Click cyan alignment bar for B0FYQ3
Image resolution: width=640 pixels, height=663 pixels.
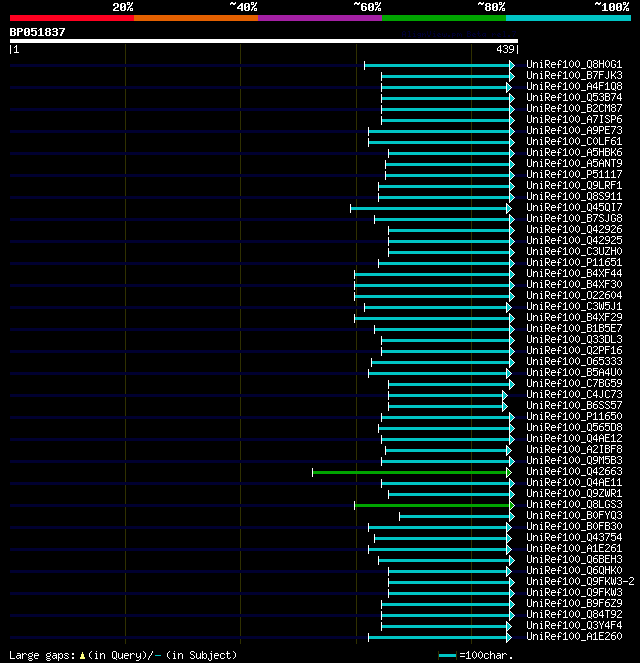457,516
